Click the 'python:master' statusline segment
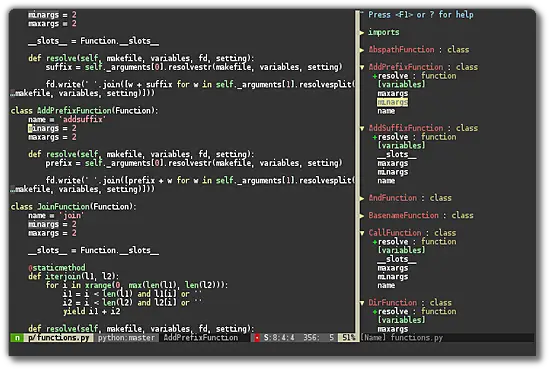 pos(126,338)
